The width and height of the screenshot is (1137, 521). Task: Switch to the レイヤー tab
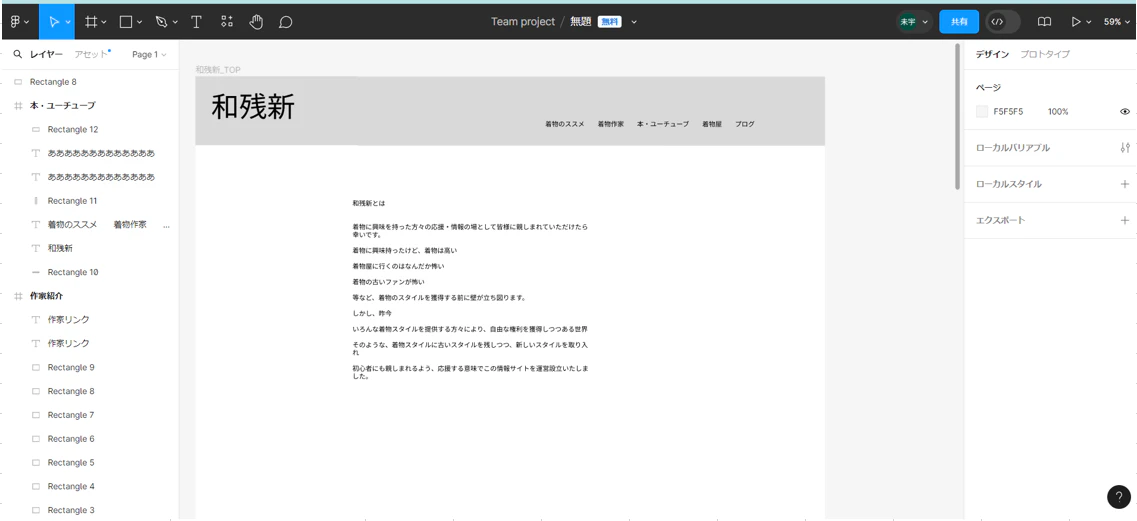coord(46,54)
